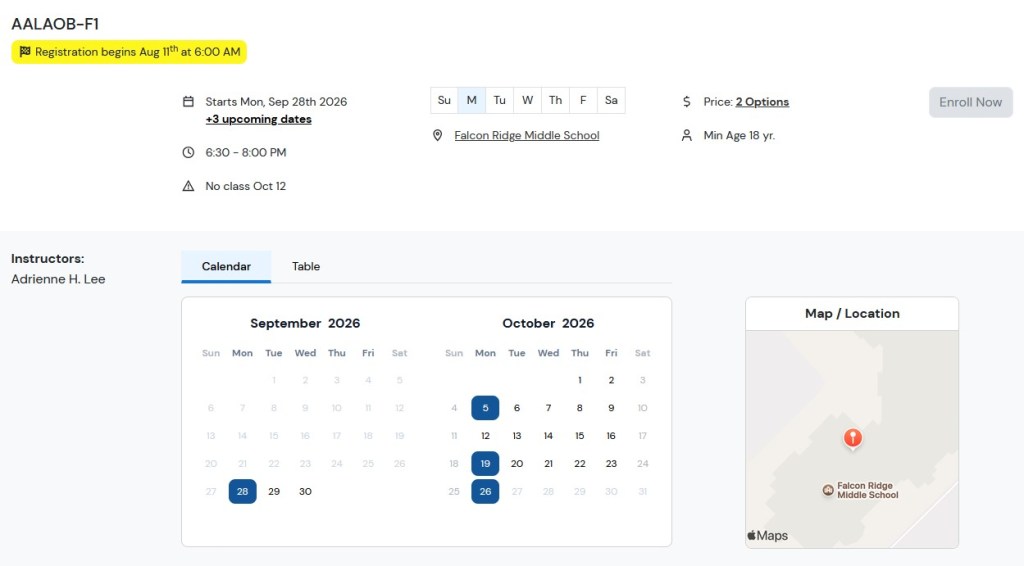Click the person icon next to Min Age
1024x566 pixels.
[686, 136]
